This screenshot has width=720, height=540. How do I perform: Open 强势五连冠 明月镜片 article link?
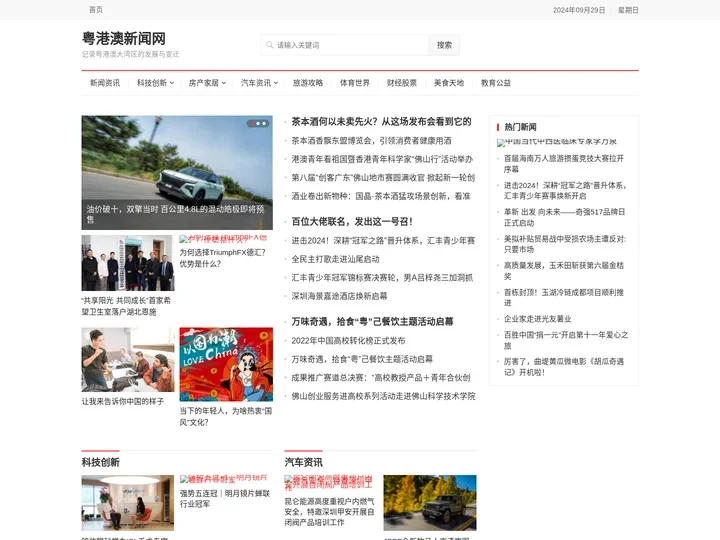[225, 498]
